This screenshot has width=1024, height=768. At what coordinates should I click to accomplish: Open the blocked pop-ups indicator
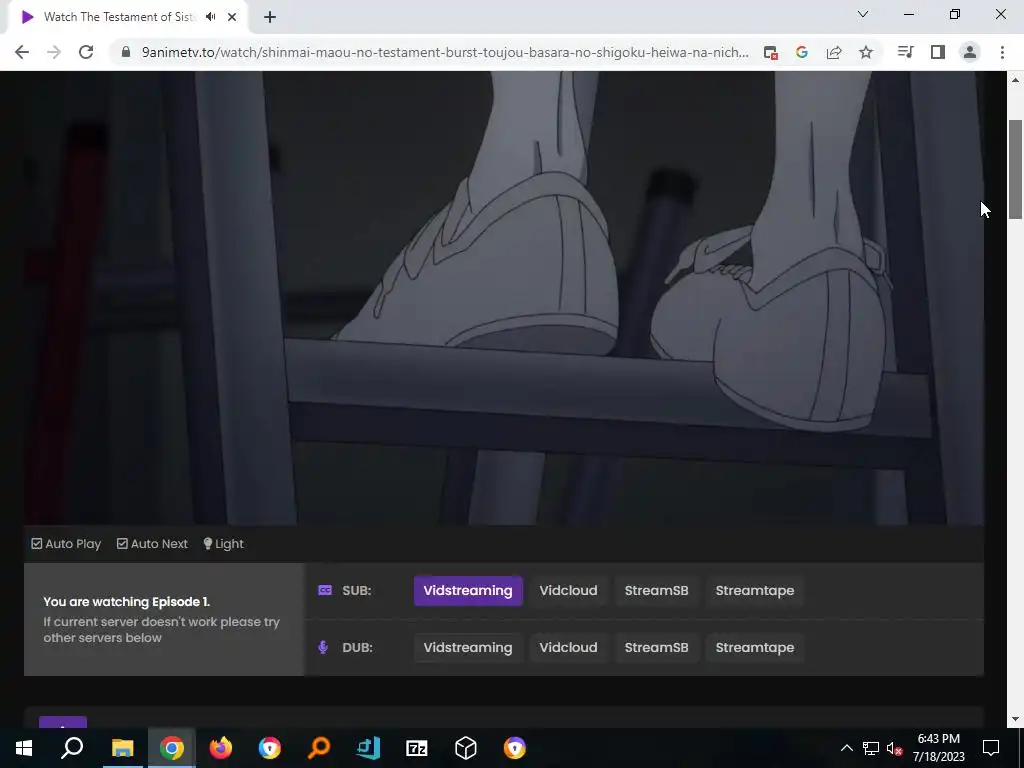pyautogui.click(x=771, y=53)
